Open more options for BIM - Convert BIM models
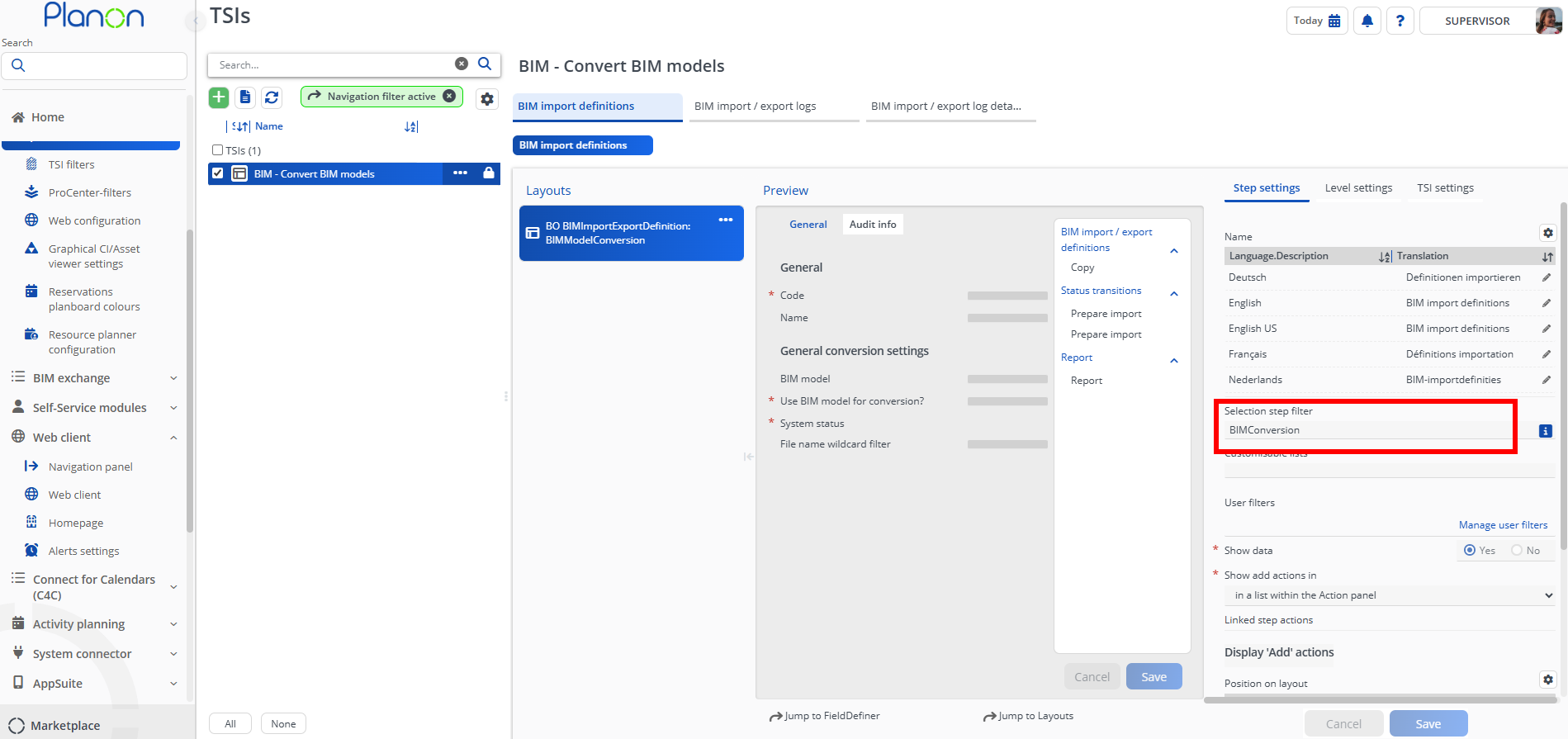This screenshot has width=1568, height=739. pyautogui.click(x=460, y=173)
